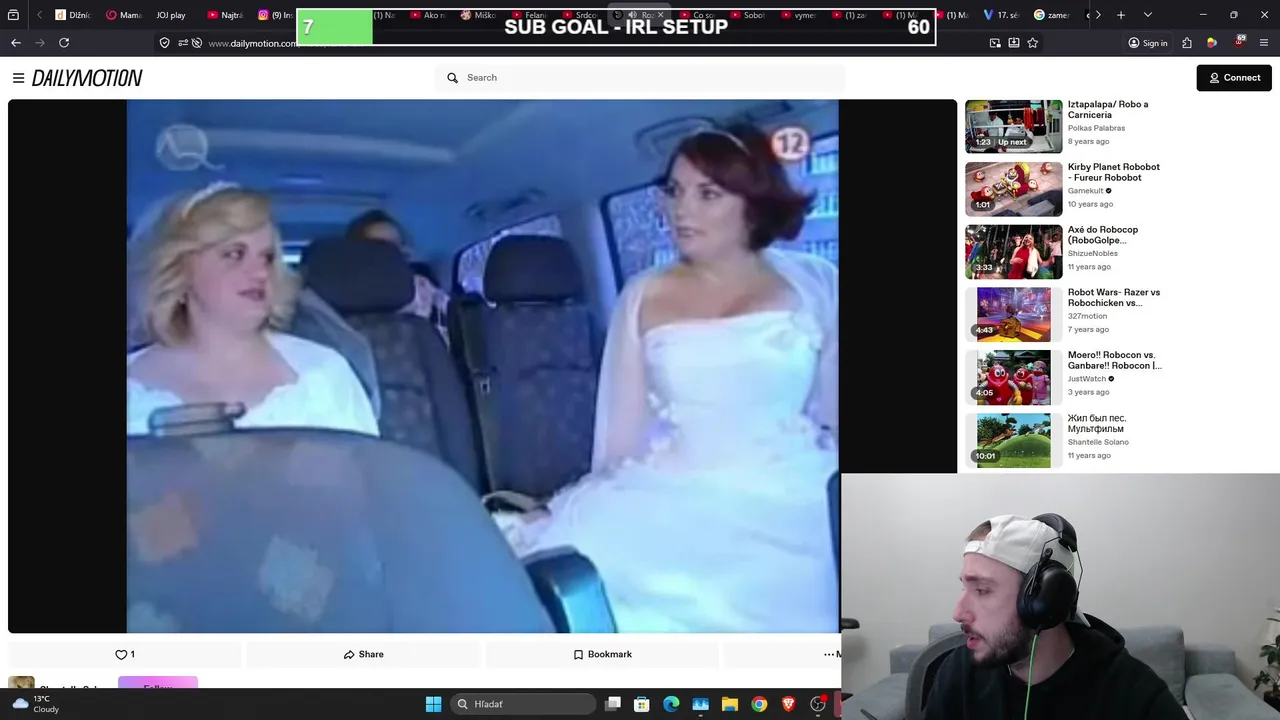
Task: Open the Iztapalapa/ Robo a Carniceria thumbnail
Action: (1013, 126)
